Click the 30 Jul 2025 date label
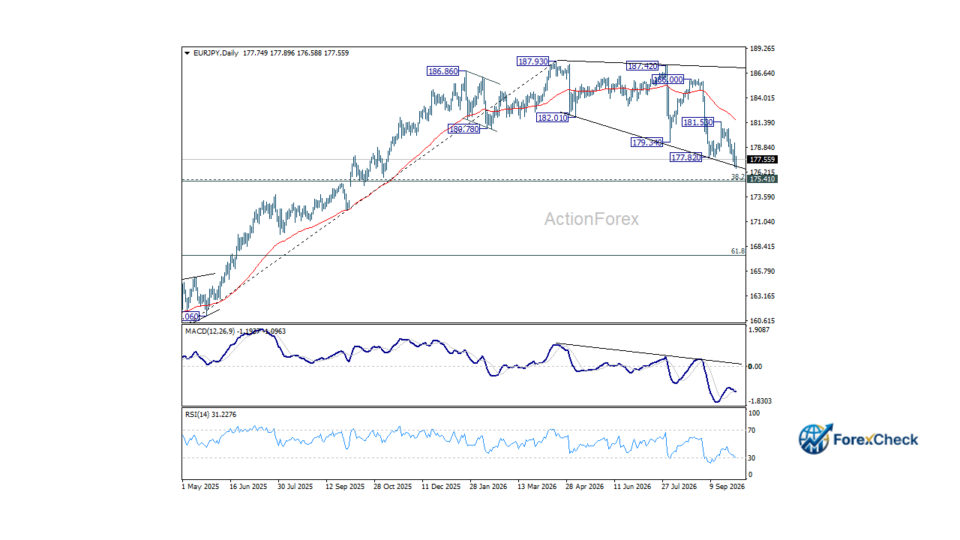960x540 pixels. click(295, 487)
